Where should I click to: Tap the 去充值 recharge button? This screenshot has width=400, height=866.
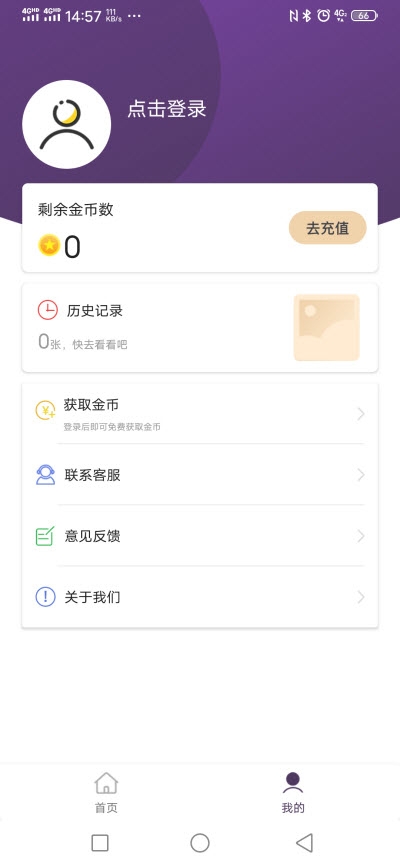tap(328, 228)
